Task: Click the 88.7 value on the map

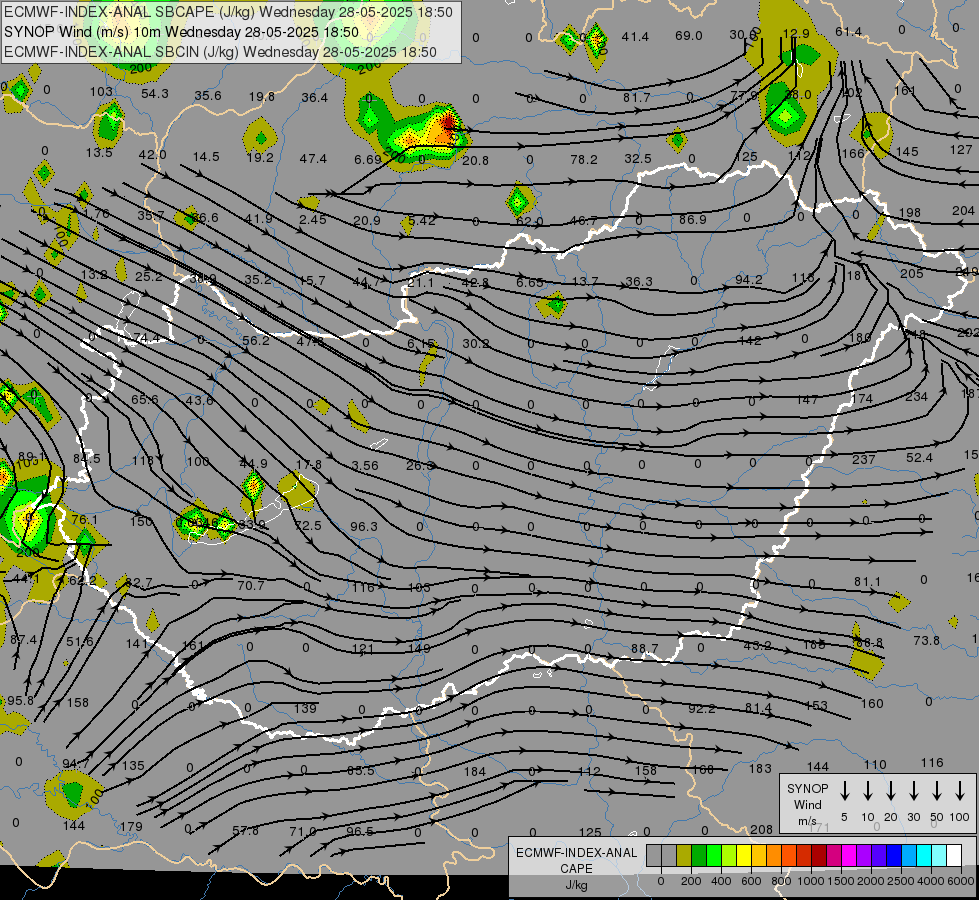Action: (645, 648)
